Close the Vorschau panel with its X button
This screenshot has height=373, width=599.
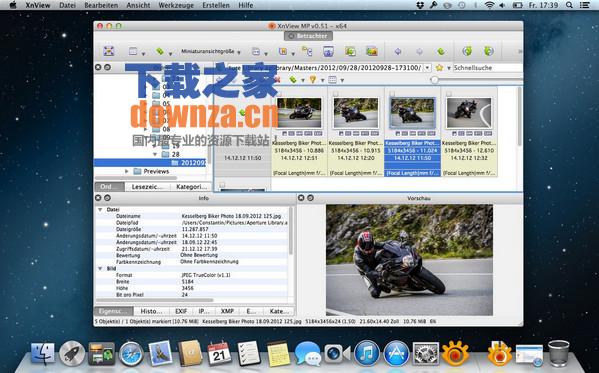click(x=301, y=198)
